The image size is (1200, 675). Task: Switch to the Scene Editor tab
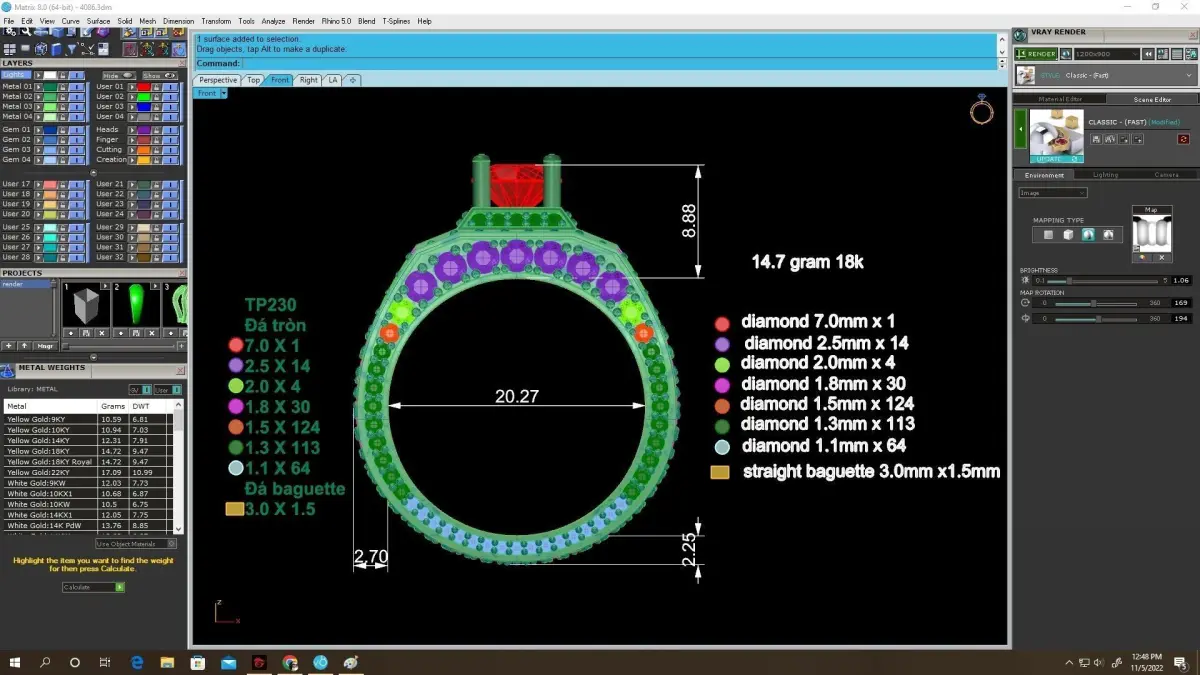pos(1152,99)
